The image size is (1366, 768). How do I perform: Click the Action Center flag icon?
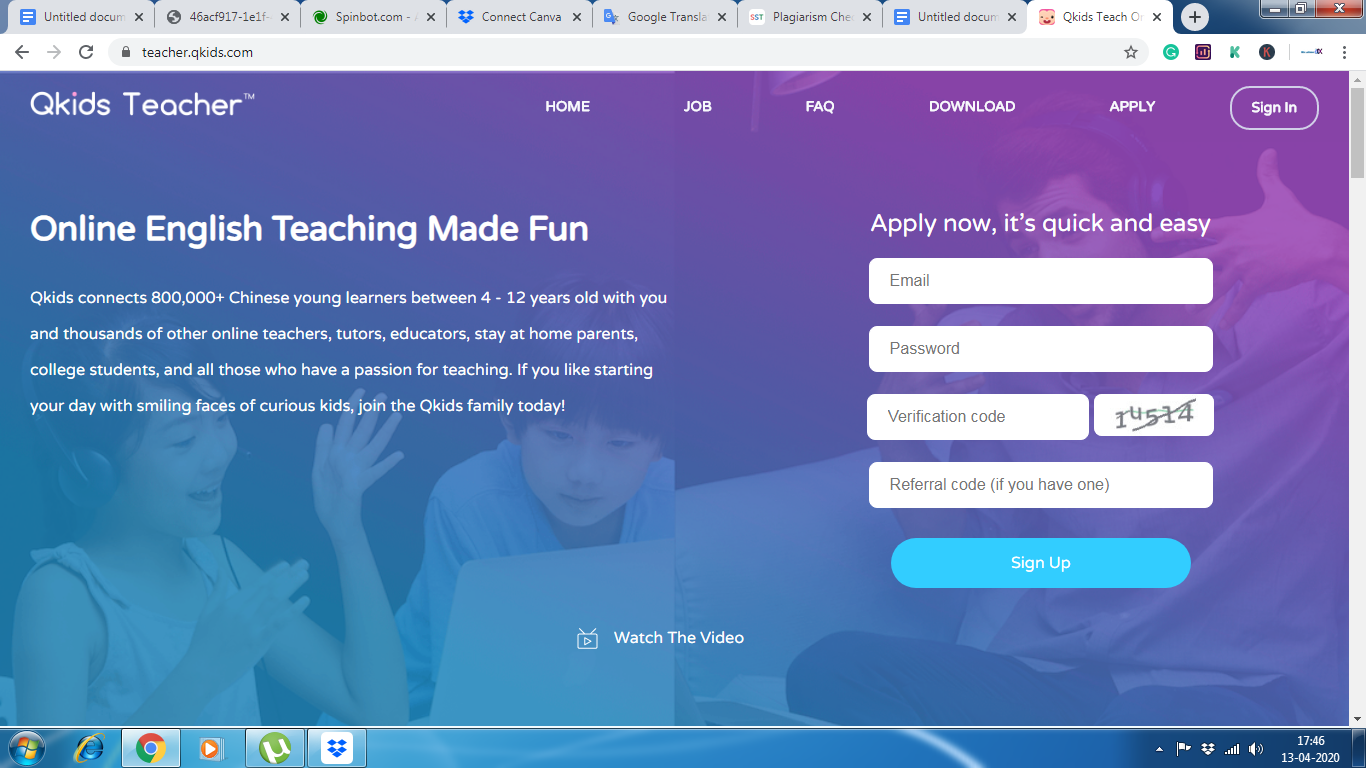1183,749
